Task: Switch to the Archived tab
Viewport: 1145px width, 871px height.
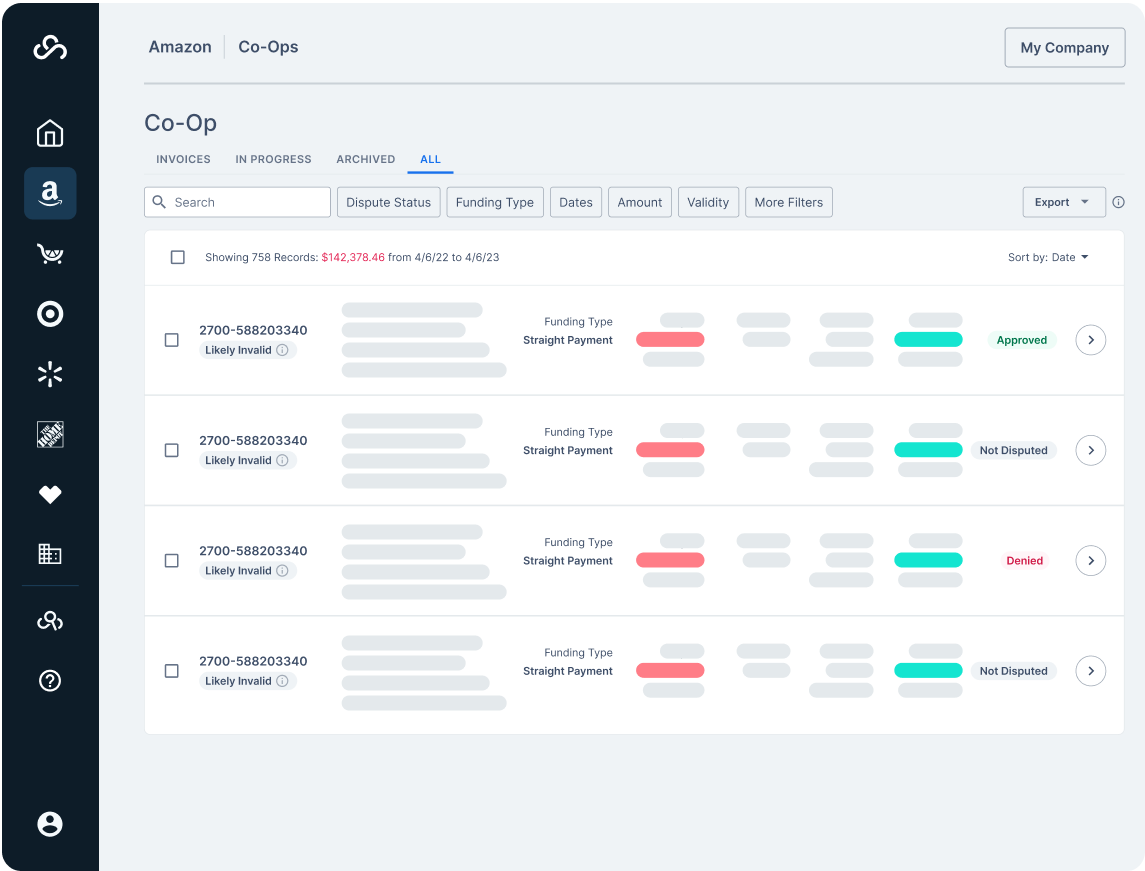Action: click(x=365, y=159)
